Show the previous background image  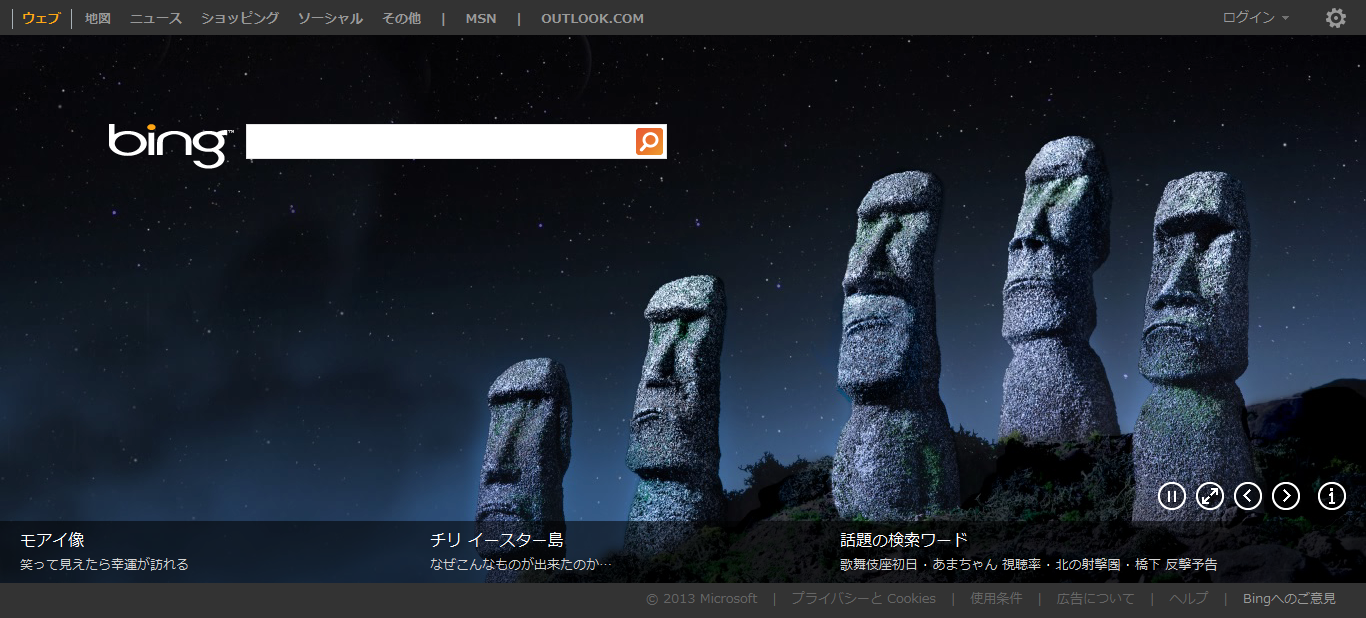pyautogui.click(x=1248, y=495)
